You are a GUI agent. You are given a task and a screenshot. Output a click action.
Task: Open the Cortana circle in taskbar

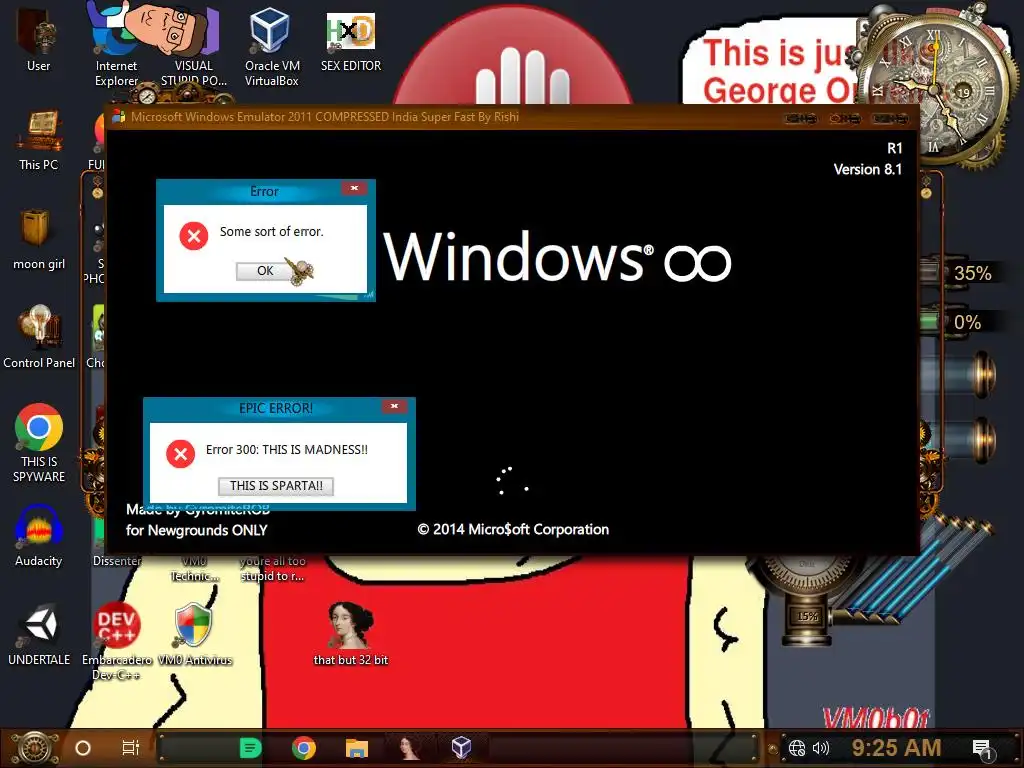point(83,748)
